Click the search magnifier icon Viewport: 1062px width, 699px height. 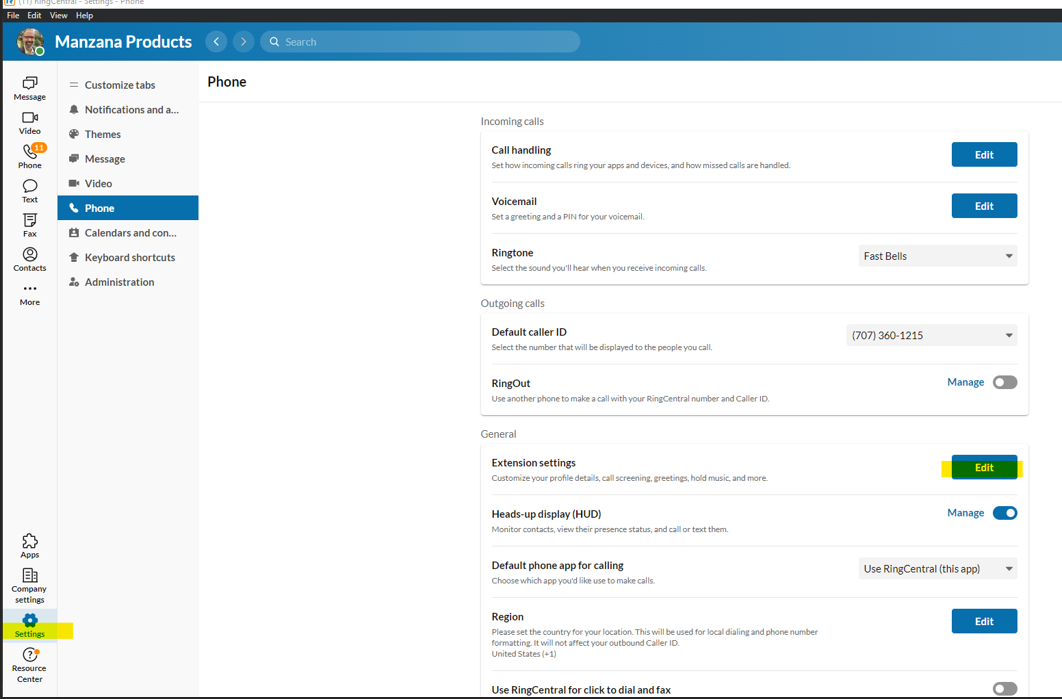(274, 41)
